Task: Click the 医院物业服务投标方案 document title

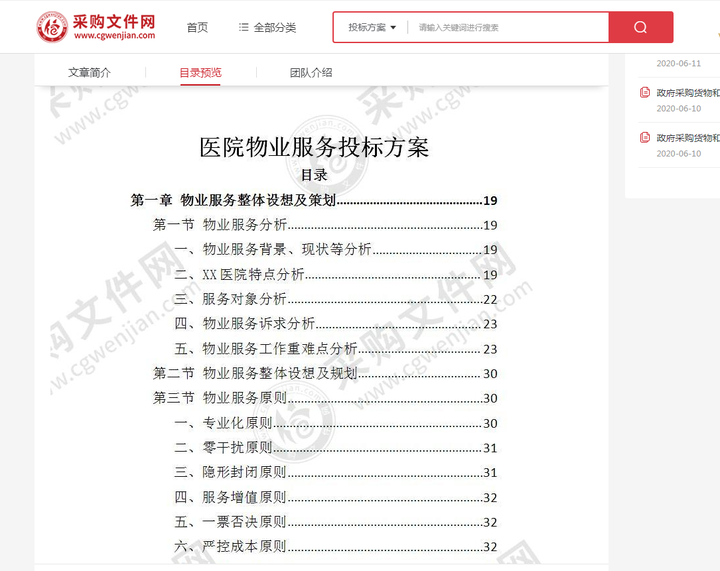Action: pyautogui.click(x=314, y=147)
